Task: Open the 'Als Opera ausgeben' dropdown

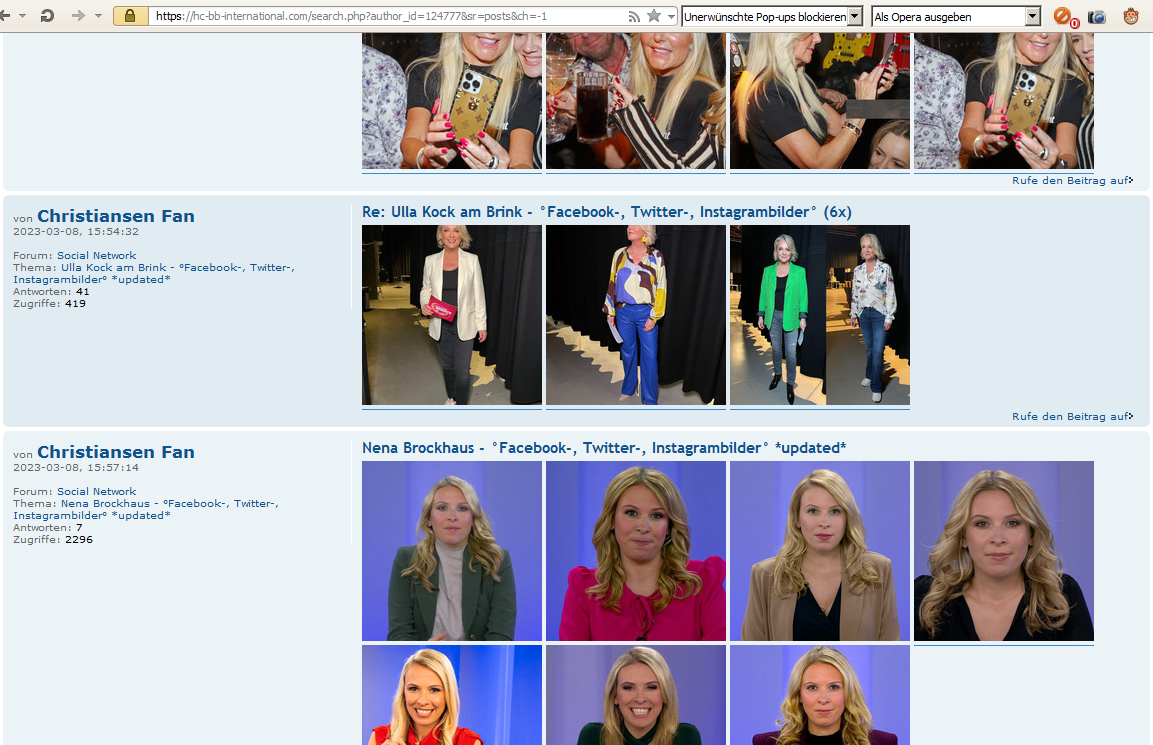Action: [x=957, y=16]
